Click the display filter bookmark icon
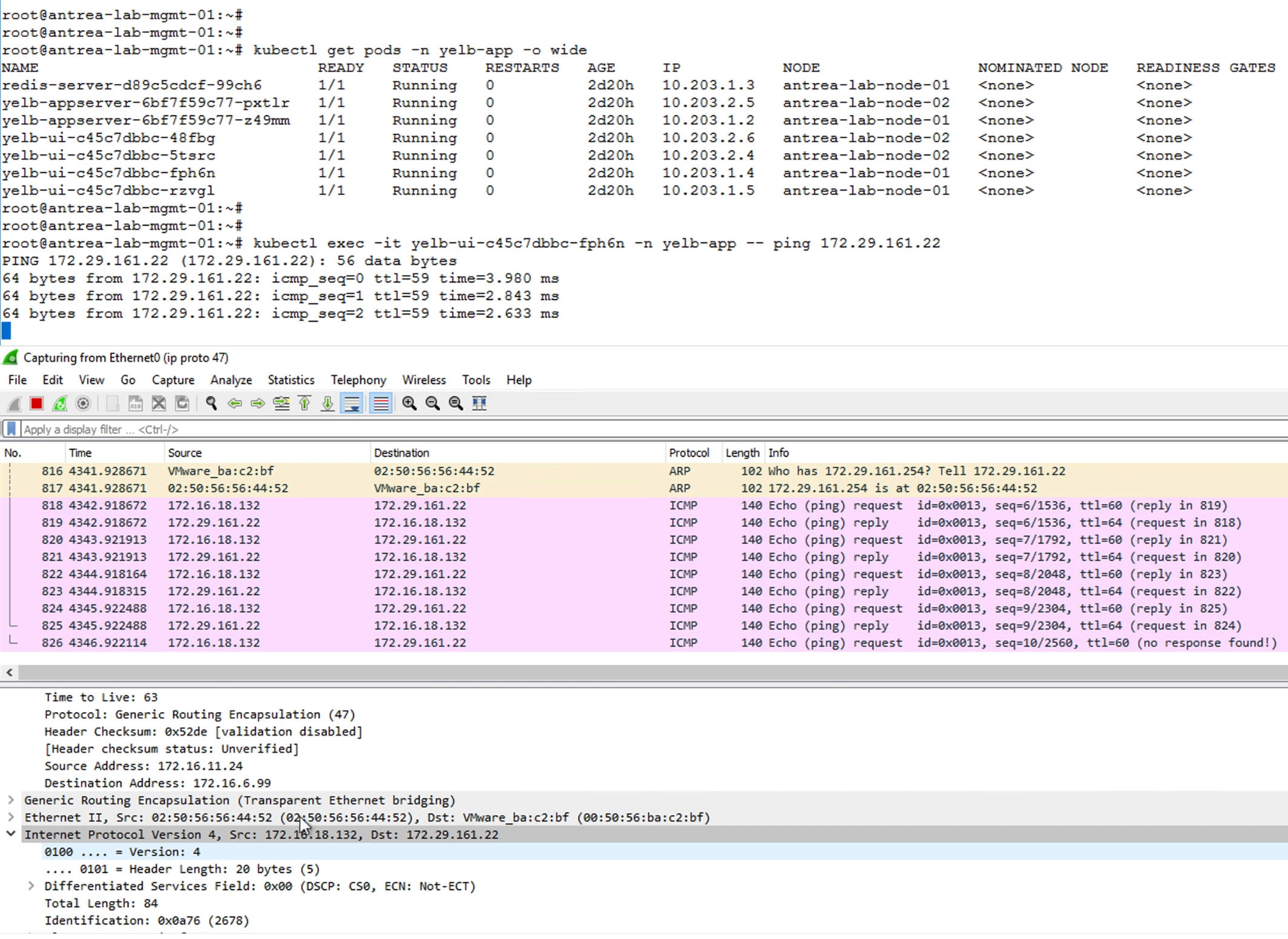Image resolution: width=1288 pixels, height=939 pixels. [x=11, y=429]
